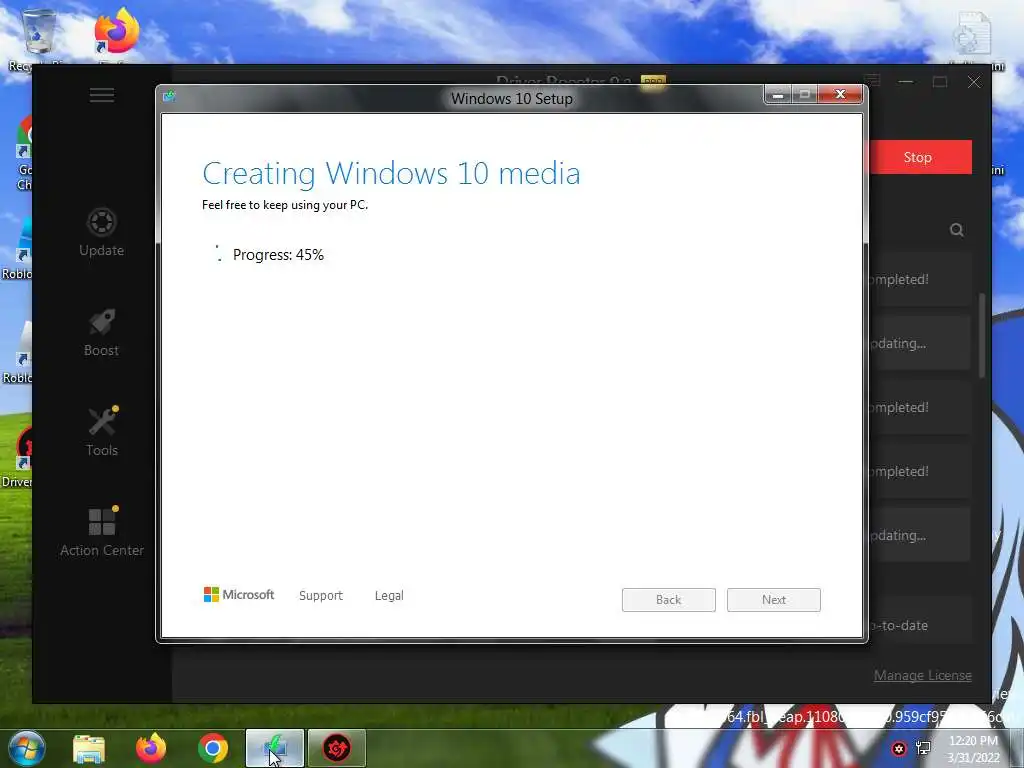Minimize the Driver Booster window

(x=906, y=82)
